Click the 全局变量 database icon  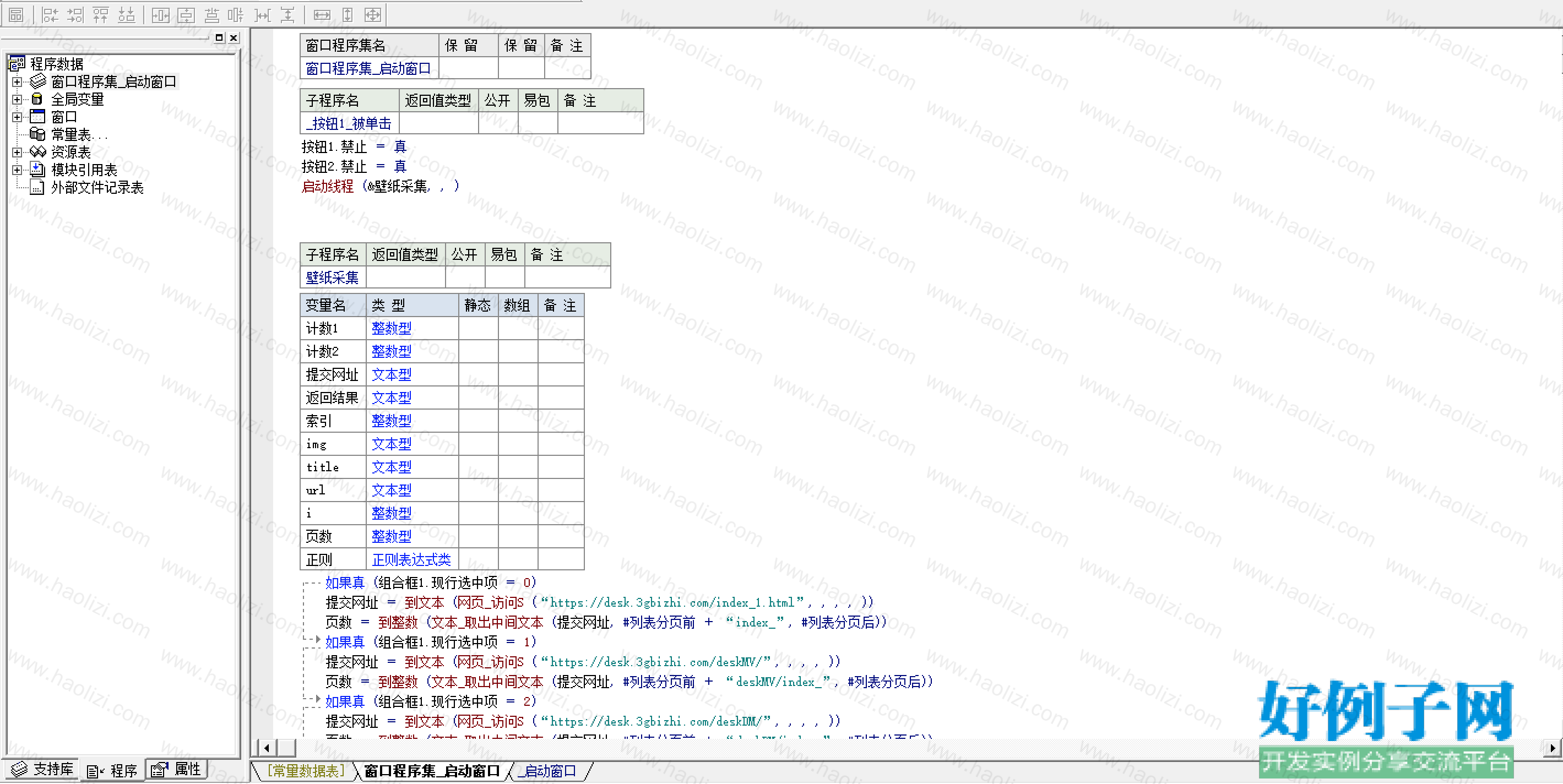37,99
